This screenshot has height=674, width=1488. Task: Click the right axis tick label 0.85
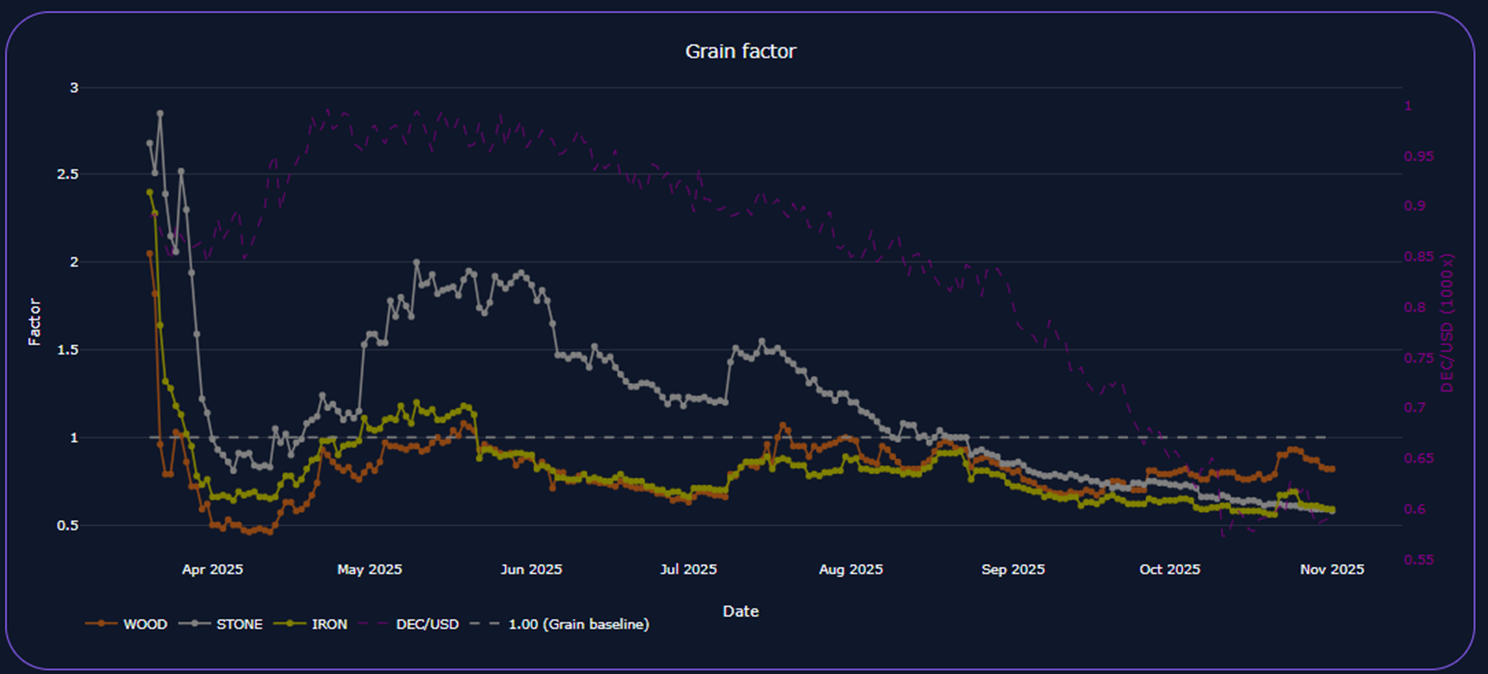(1420, 257)
